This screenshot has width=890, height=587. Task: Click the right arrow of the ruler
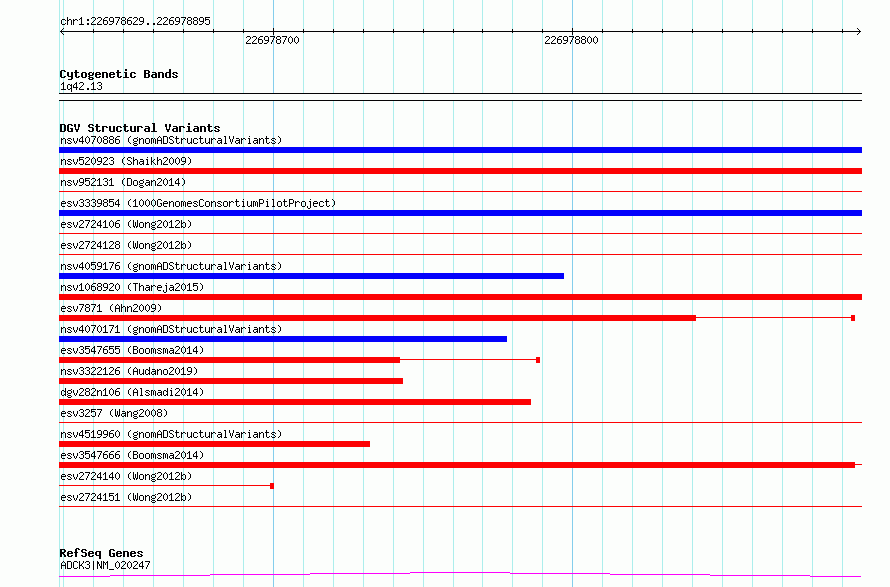[859, 31]
